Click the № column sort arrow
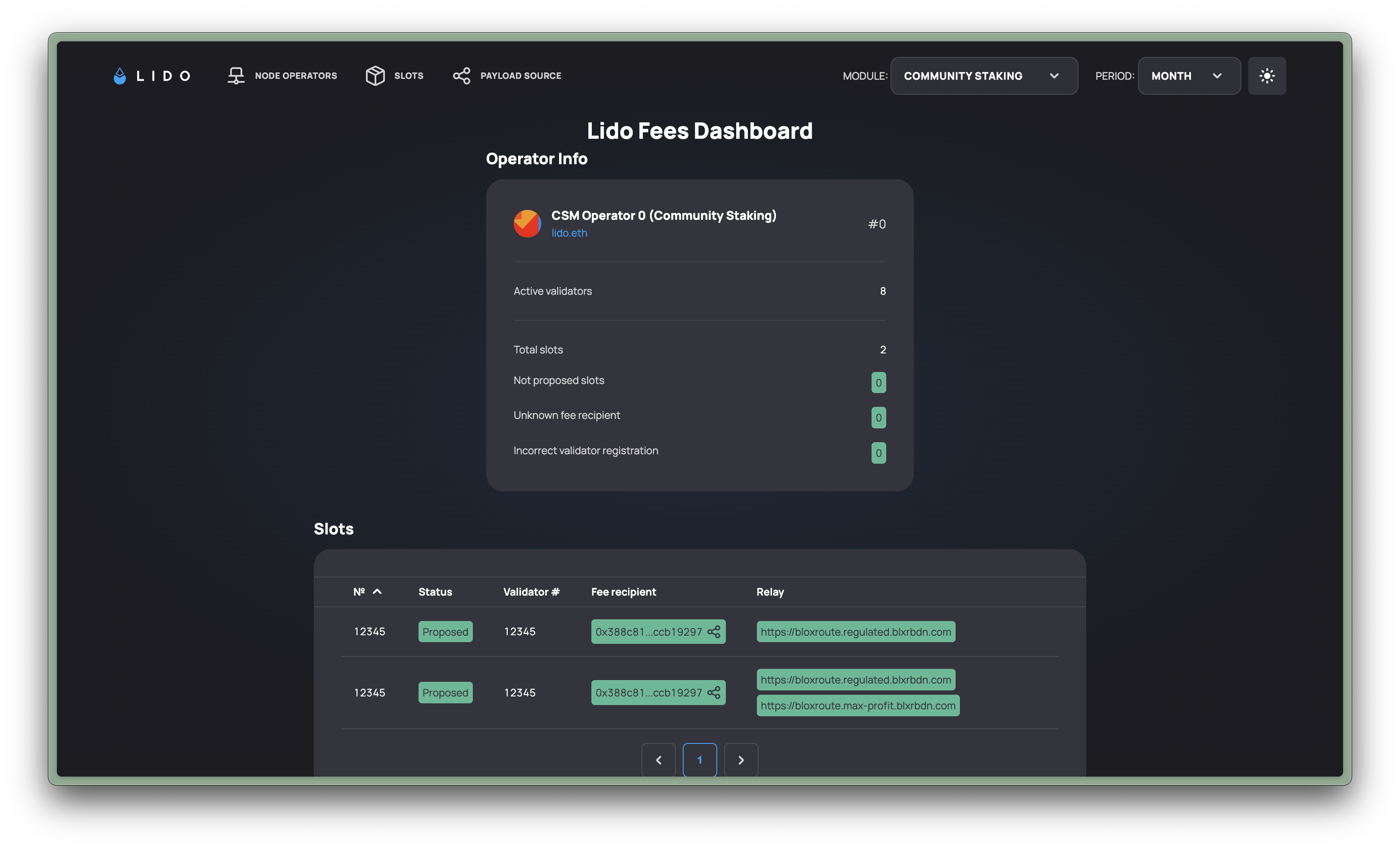Viewport: 1400px width, 849px height. tap(377, 592)
